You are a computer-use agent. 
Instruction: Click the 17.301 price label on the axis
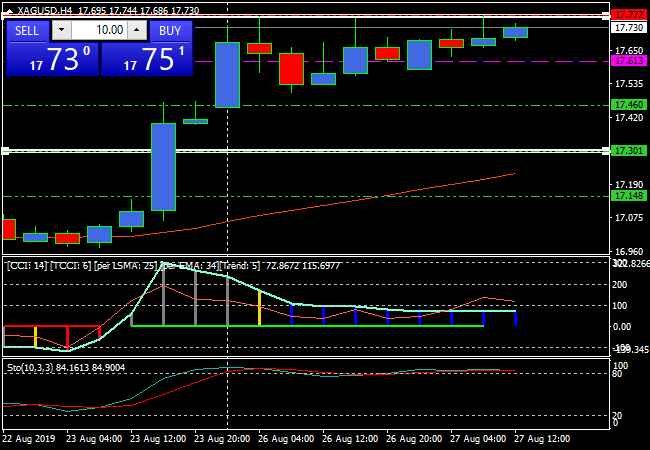coord(629,151)
